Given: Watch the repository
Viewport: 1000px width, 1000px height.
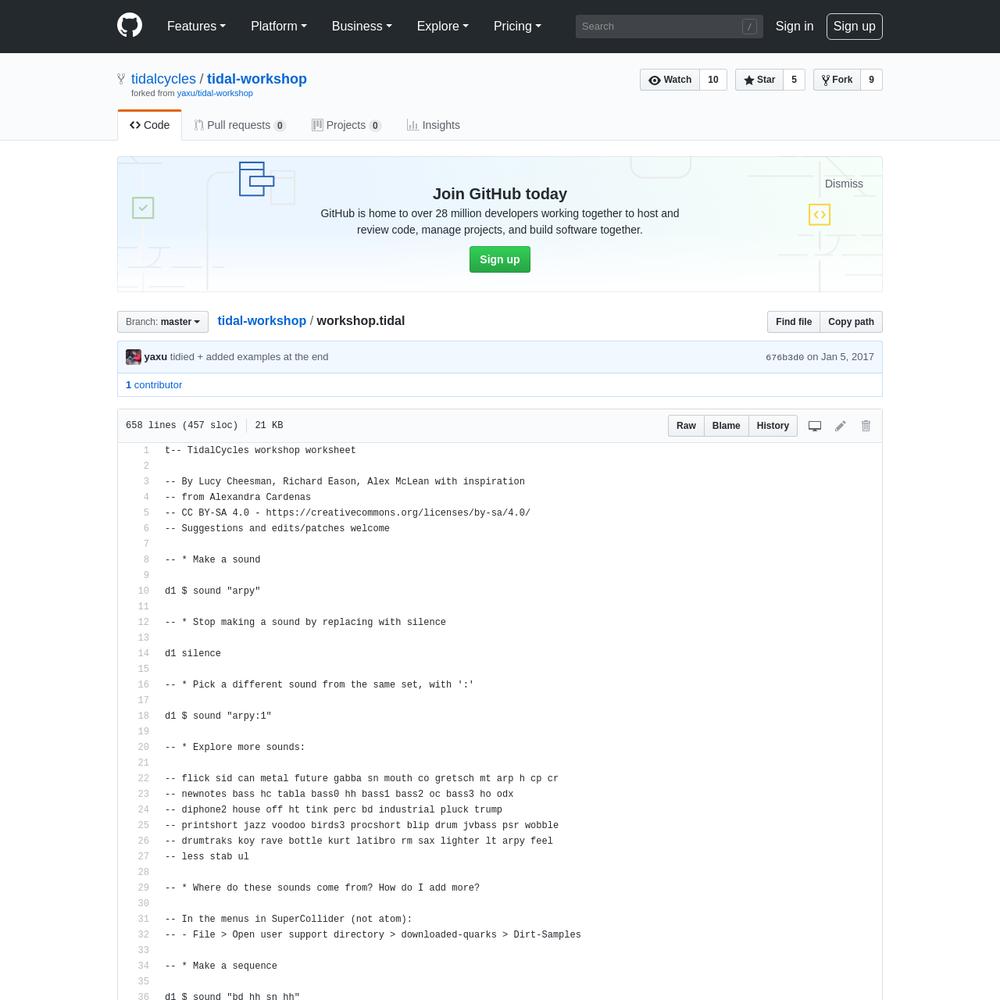Looking at the screenshot, I should click(x=670, y=80).
